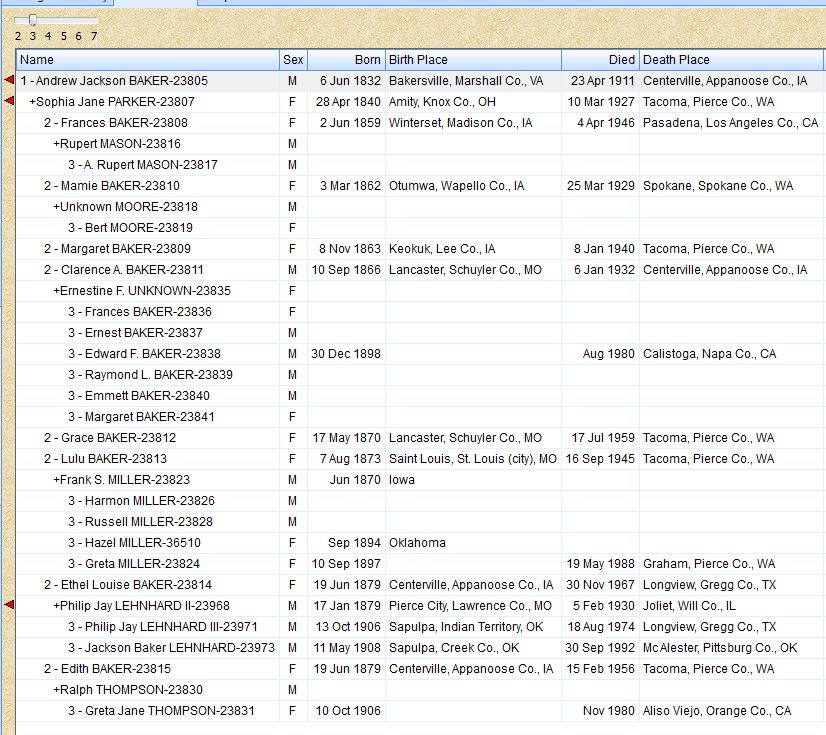The image size is (826, 735).
Task: Select row Ernest BAKER-23837
Action: [x=420, y=333]
